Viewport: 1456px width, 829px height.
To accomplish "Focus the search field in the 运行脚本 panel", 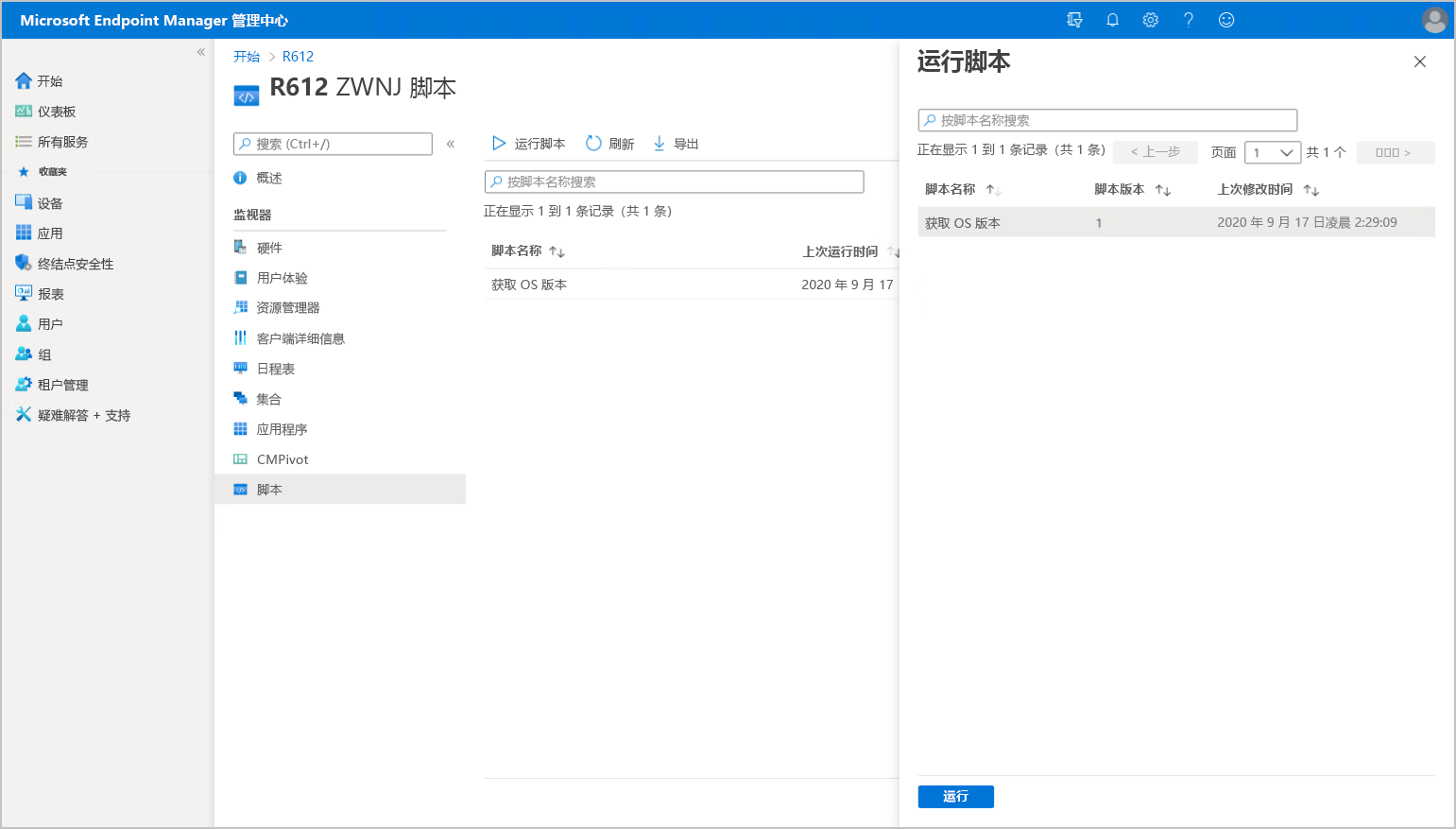I will click(1107, 120).
